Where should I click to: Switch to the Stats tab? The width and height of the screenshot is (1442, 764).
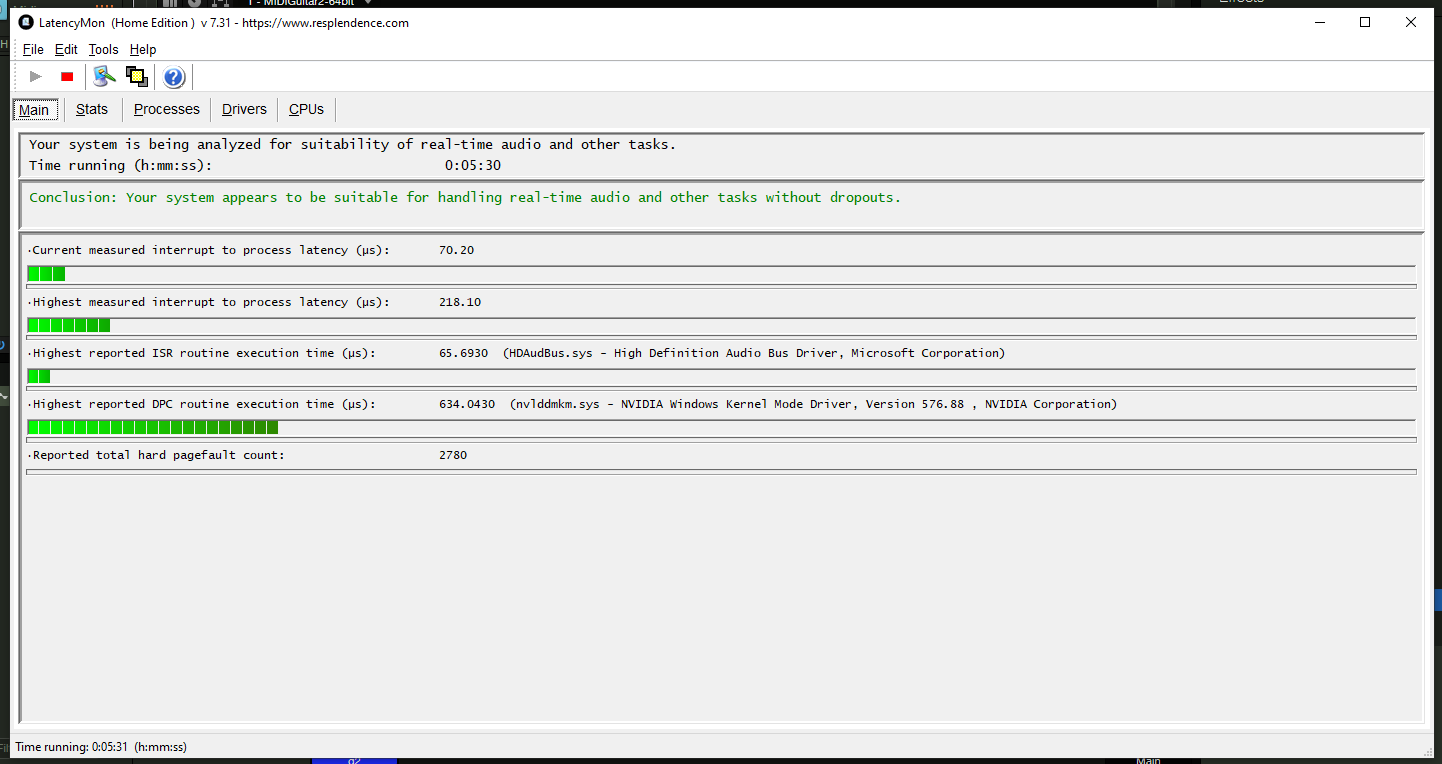tap(92, 109)
